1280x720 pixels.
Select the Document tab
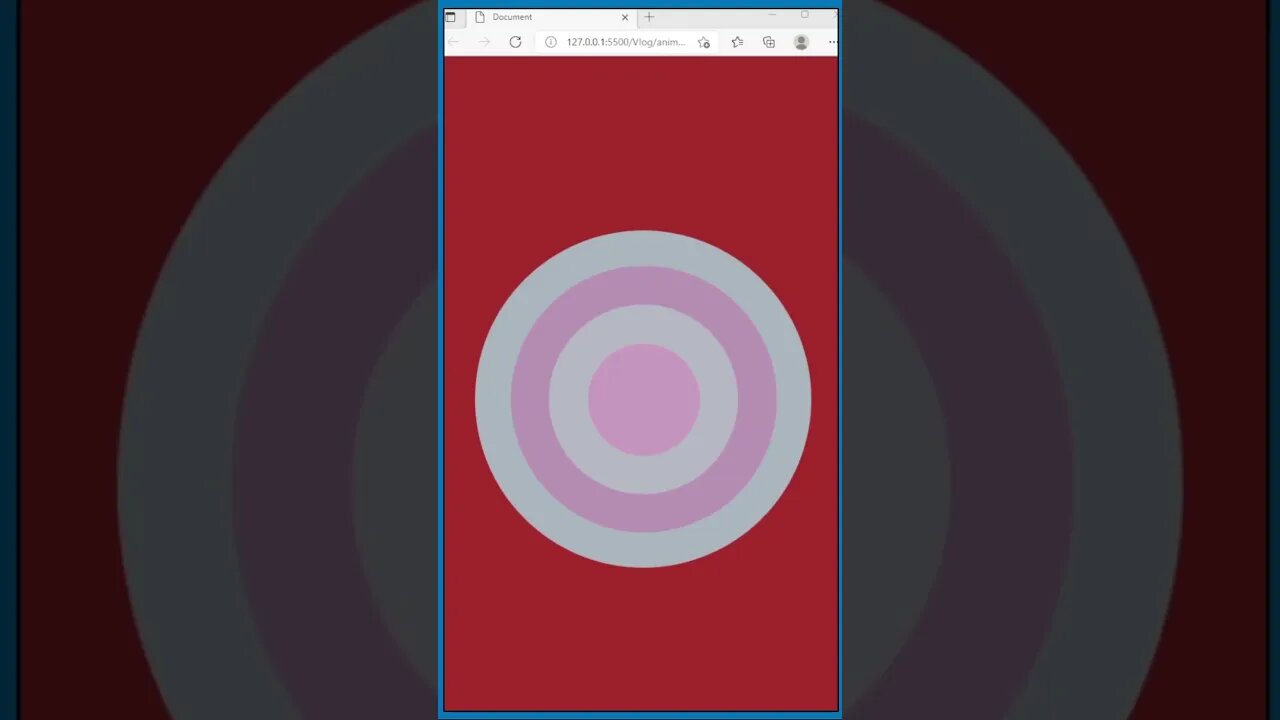click(x=553, y=17)
